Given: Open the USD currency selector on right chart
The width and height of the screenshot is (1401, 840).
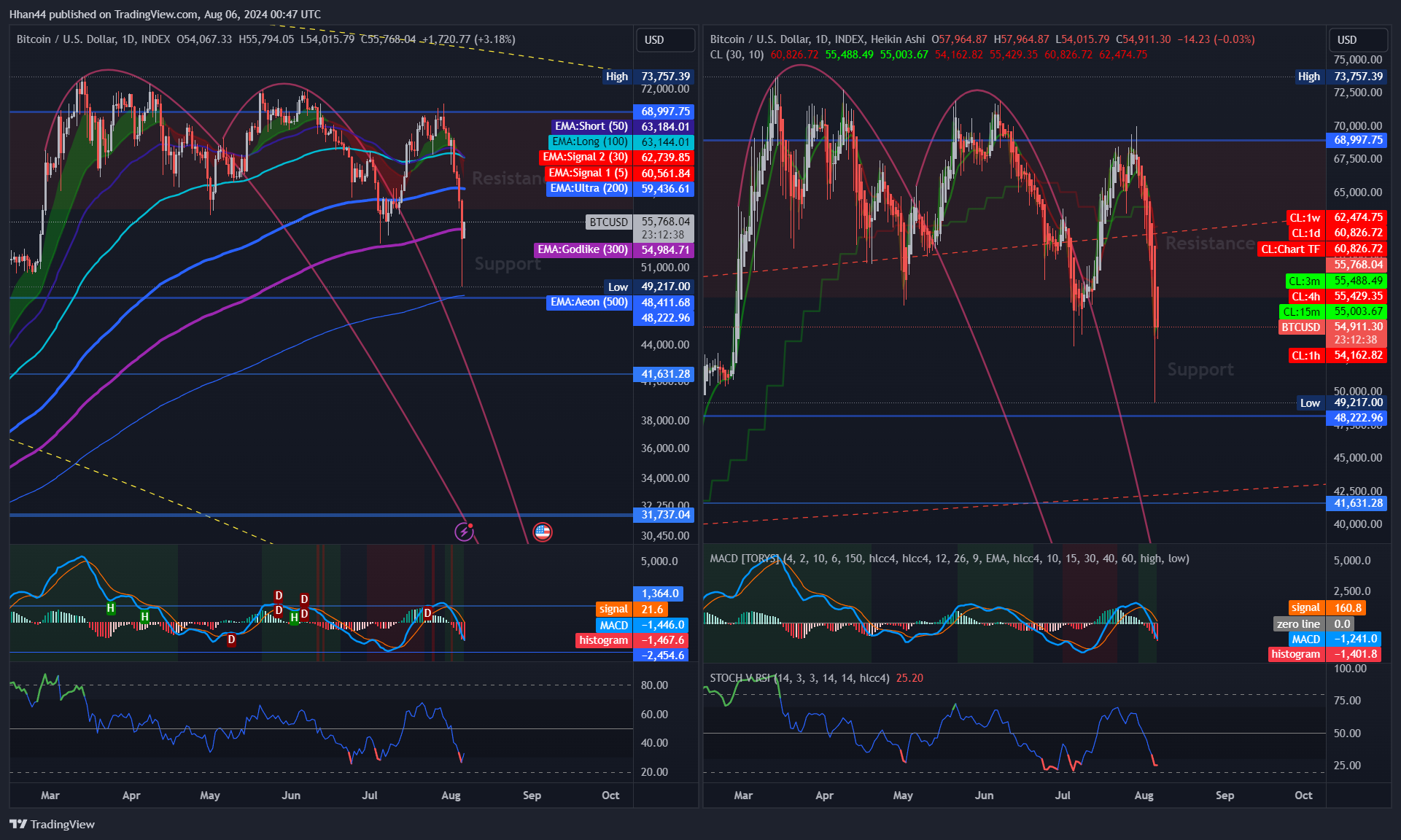Looking at the screenshot, I should [1357, 40].
